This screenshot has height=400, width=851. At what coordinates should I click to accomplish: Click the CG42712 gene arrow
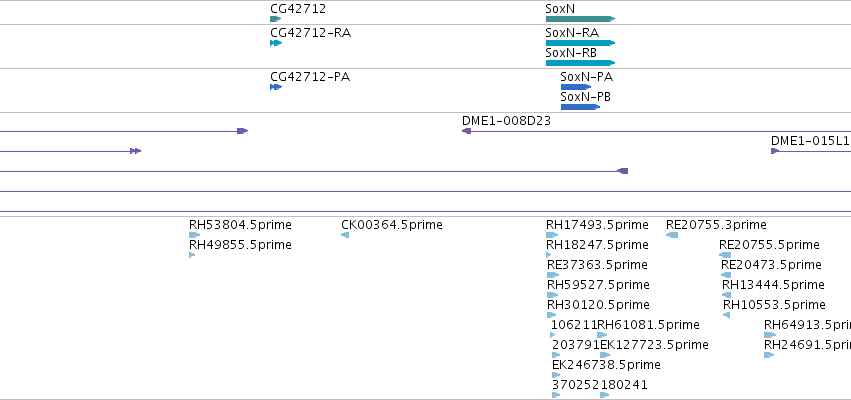tap(276, 19)
